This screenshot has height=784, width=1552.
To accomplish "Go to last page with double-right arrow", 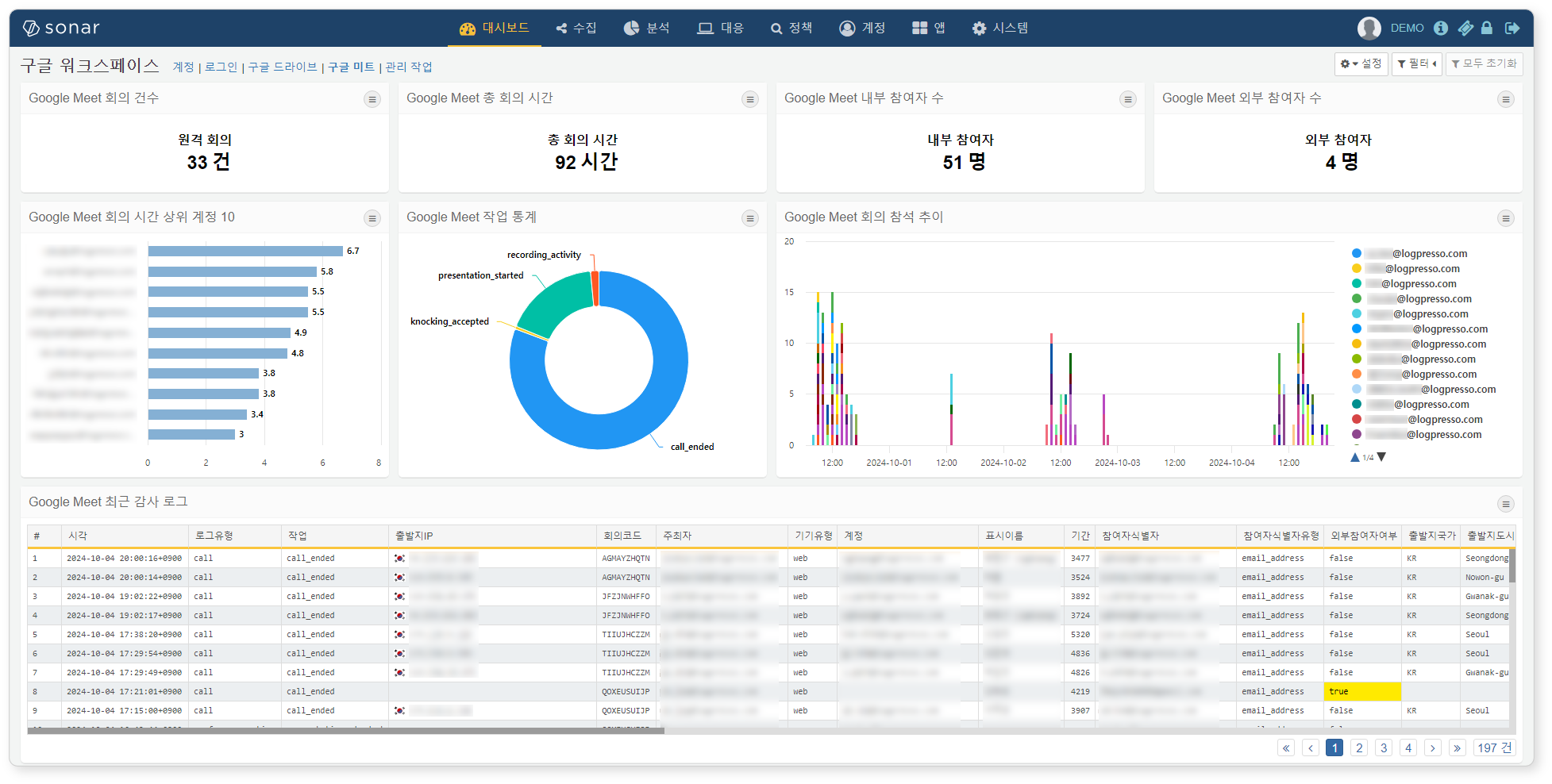I will (1457, 748).
